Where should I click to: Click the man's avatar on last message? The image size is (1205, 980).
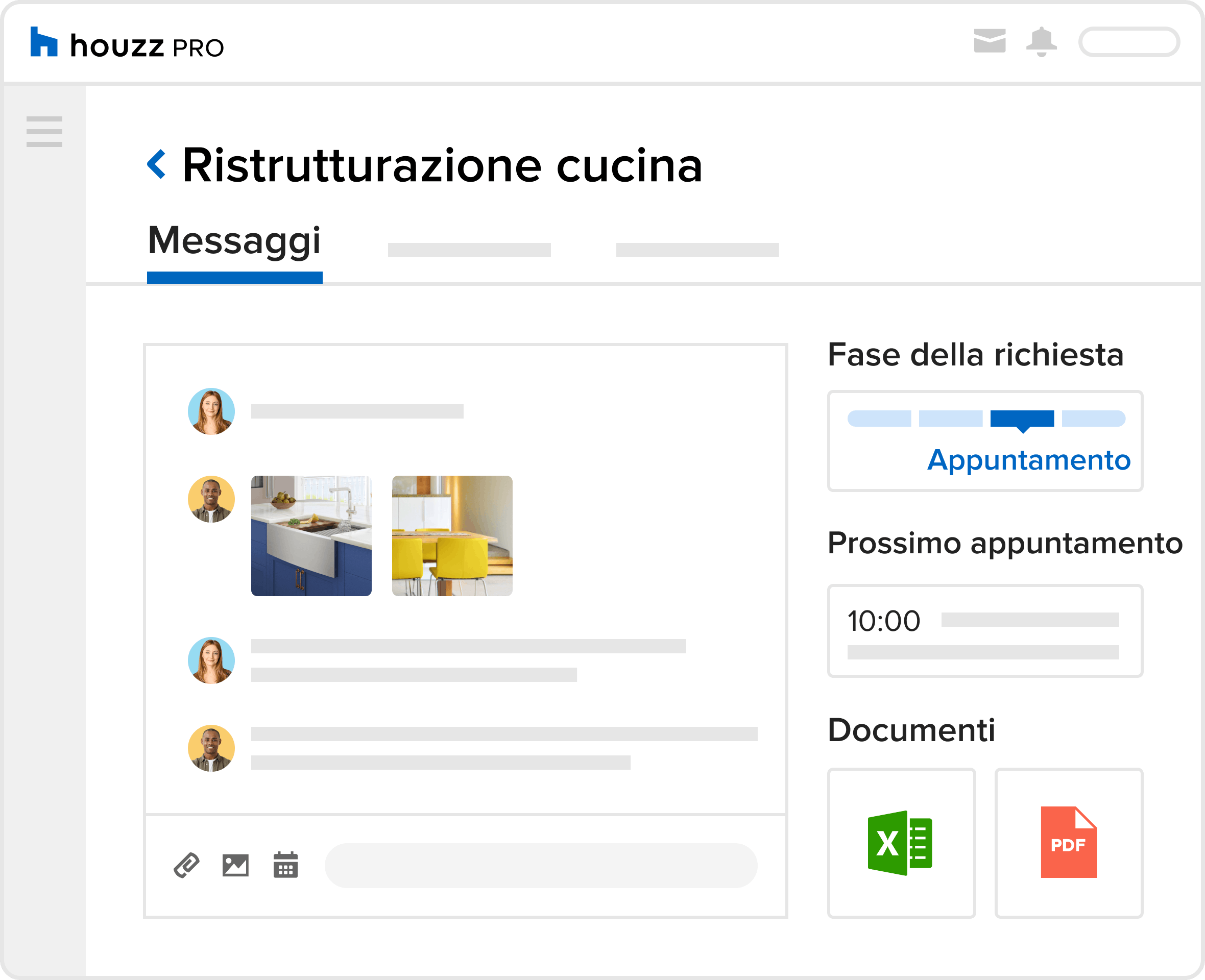[x=211, y=748]
